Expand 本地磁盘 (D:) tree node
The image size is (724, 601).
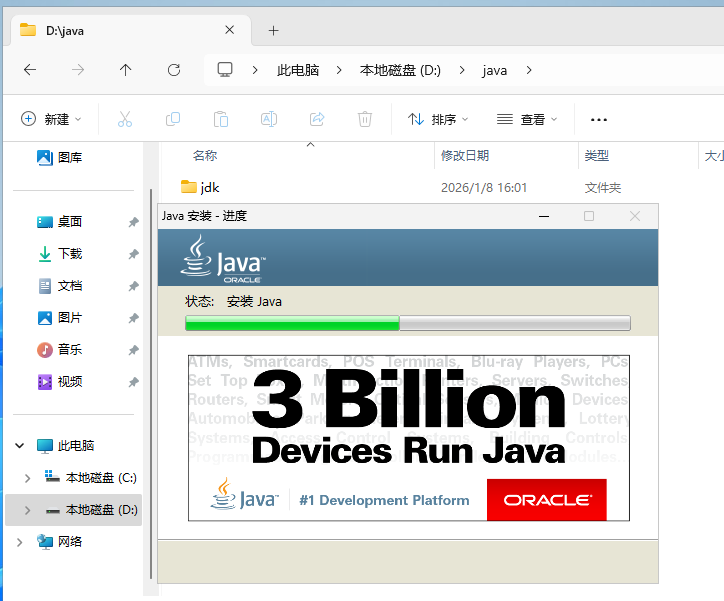pos(27,510)
